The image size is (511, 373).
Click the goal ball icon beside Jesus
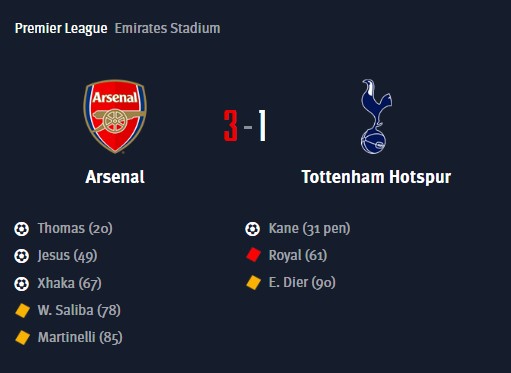click(x=22, y=256)
